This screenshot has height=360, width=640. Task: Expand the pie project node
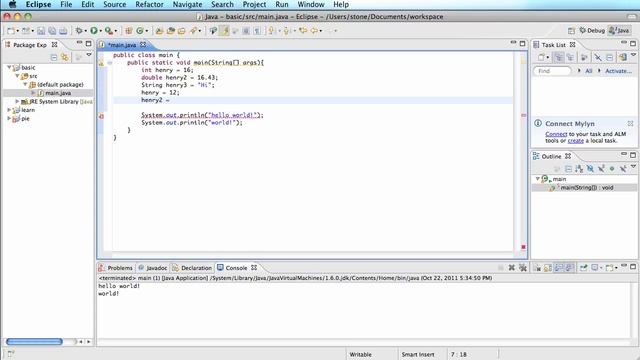[9, 118]
